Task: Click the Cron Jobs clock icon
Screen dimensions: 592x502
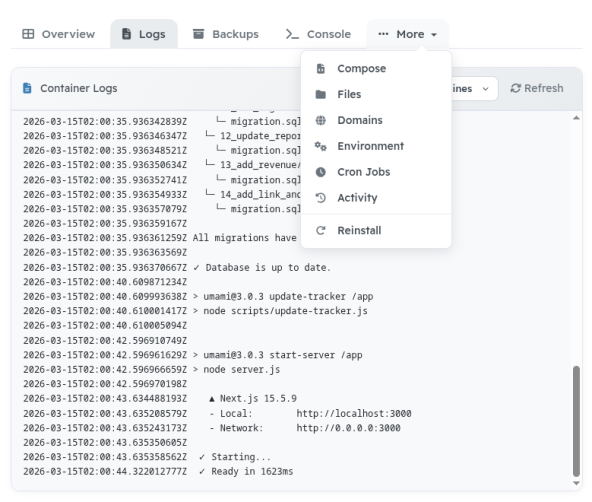Action: [321, 172]
